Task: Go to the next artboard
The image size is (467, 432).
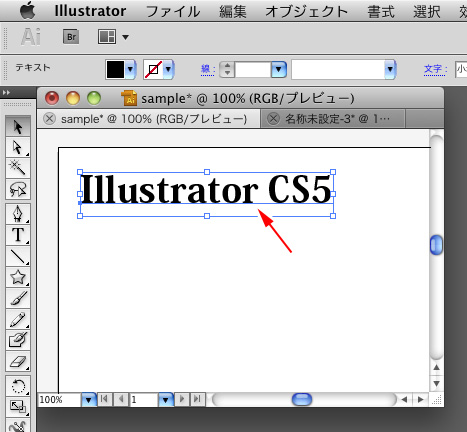Action: pos(182,399)
